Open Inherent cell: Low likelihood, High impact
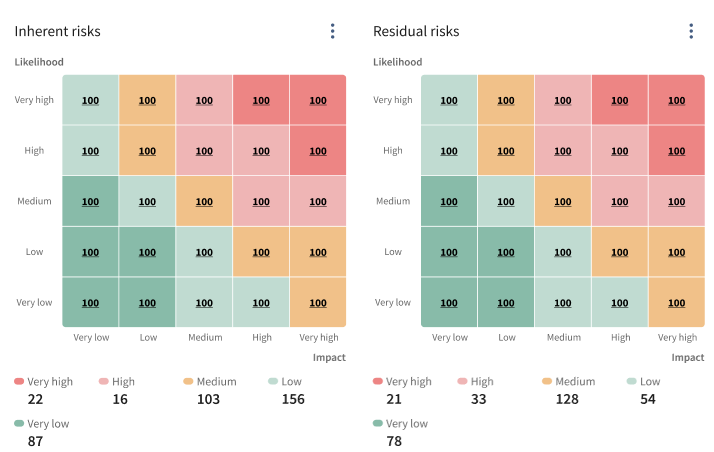 (x=261, y=252)
